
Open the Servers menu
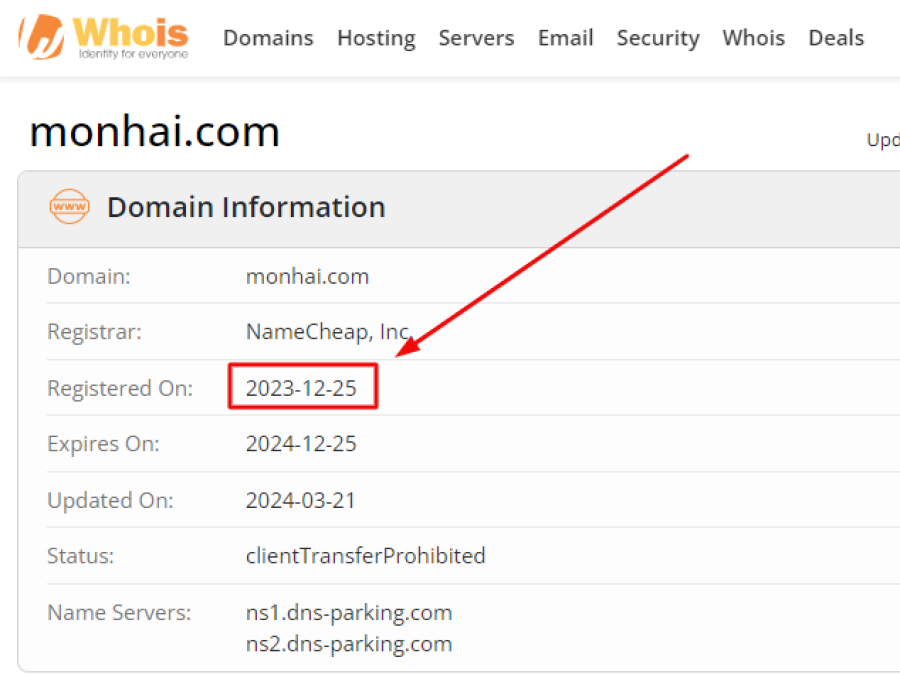(x=476, y=38)
